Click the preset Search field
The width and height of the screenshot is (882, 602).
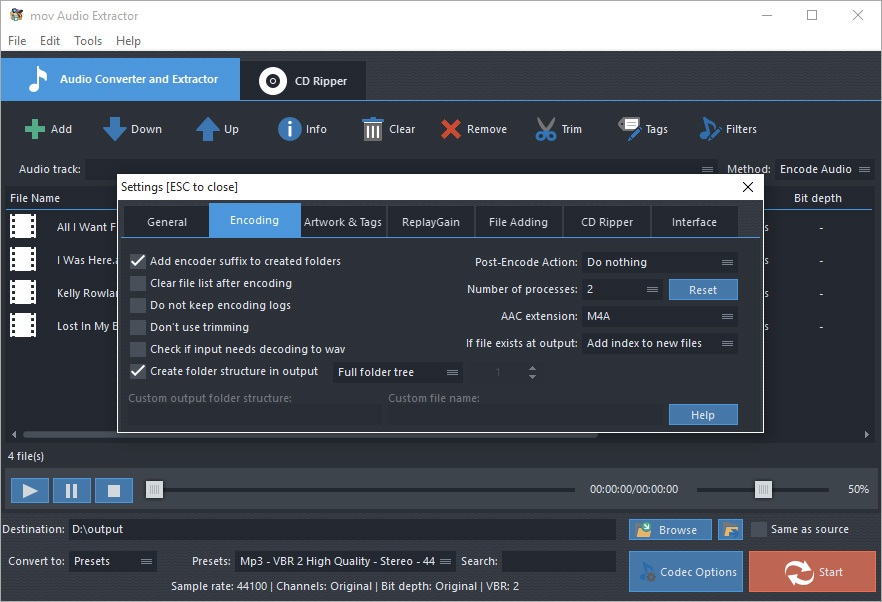[x=559, y=561]
